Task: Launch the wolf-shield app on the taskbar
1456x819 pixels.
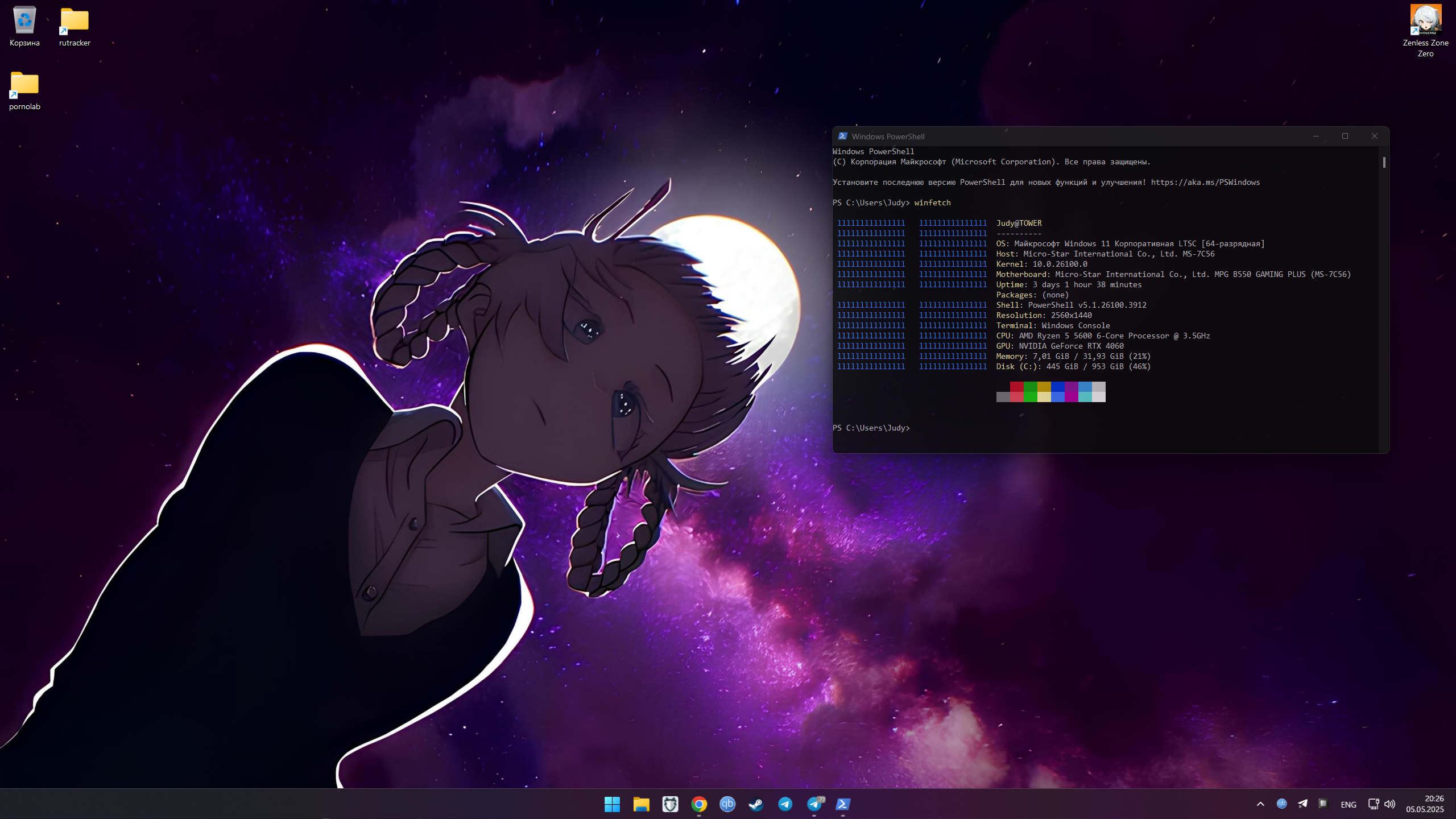Action: [670, 804]
